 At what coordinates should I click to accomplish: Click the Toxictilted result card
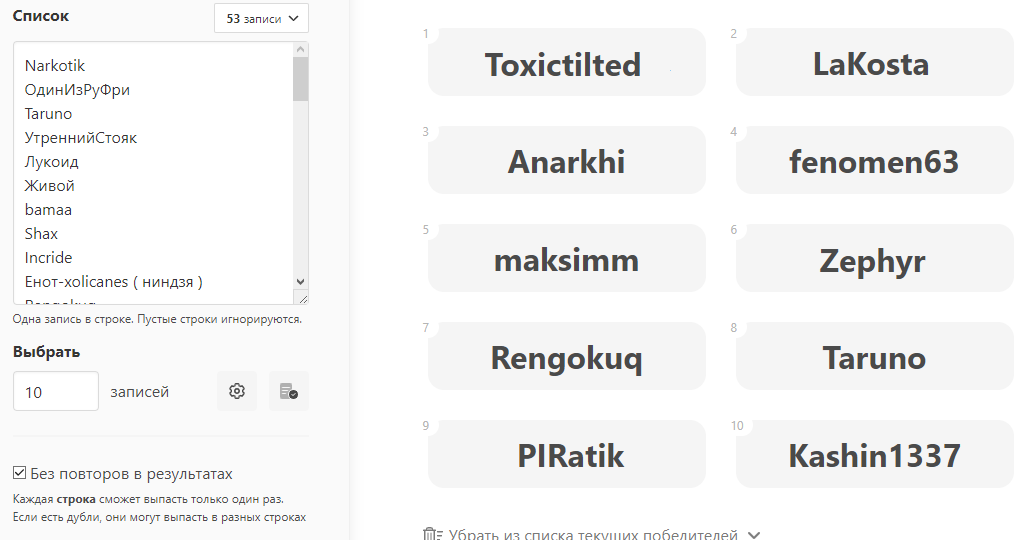[566, 63]
